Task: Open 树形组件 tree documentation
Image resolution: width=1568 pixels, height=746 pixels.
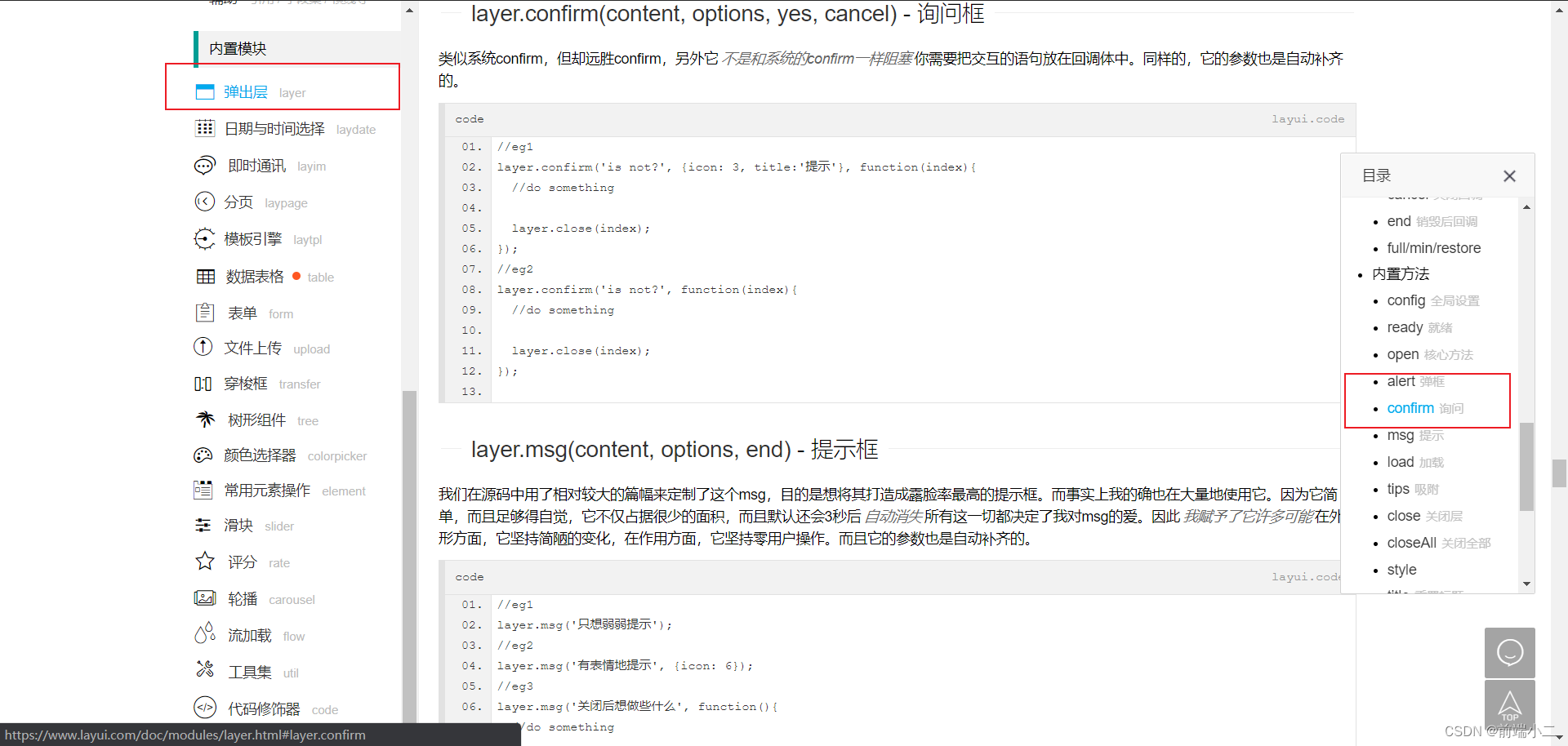Action: coord(273,420)
